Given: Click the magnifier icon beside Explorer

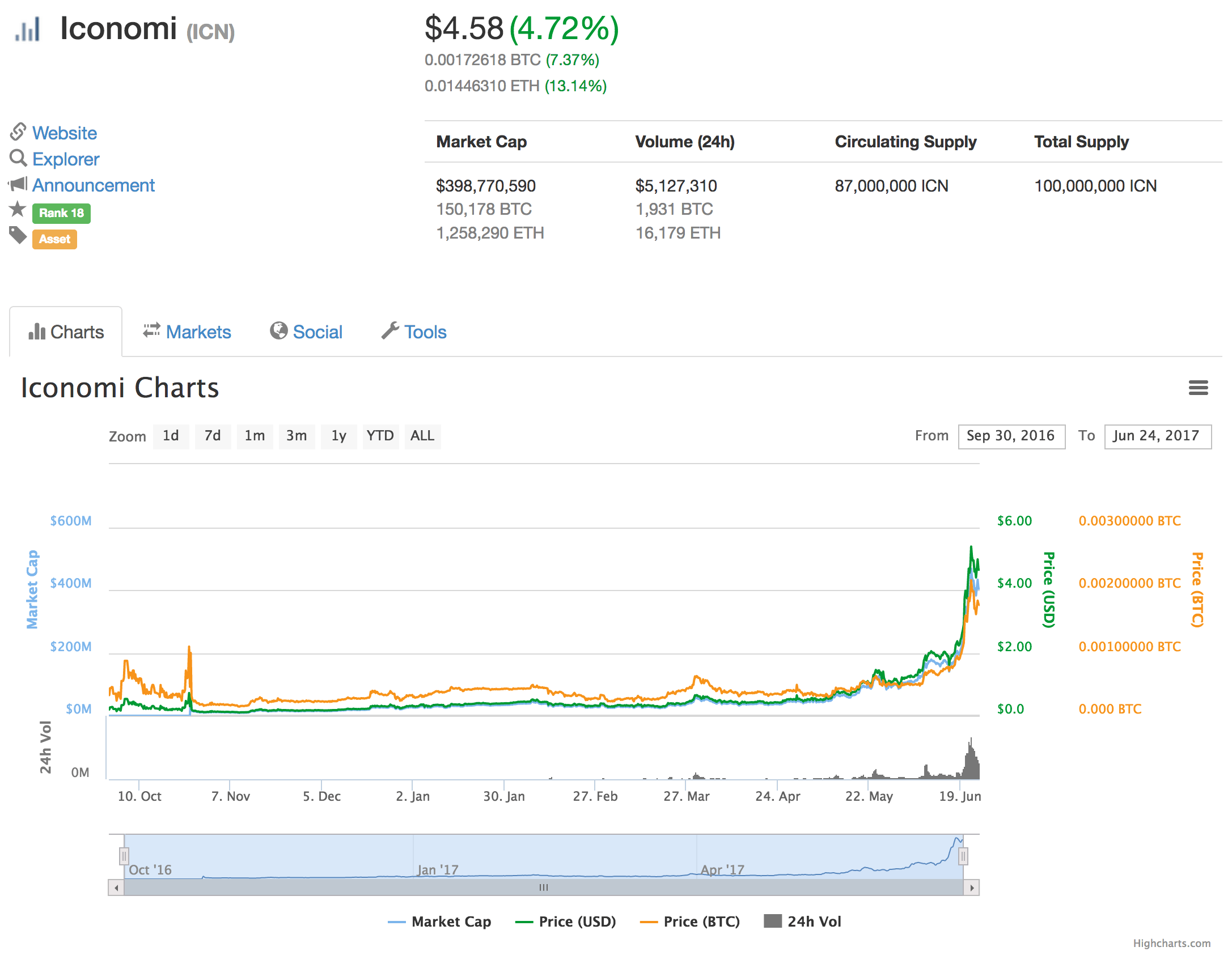Looking at the screenshot, I should (18, 158).
